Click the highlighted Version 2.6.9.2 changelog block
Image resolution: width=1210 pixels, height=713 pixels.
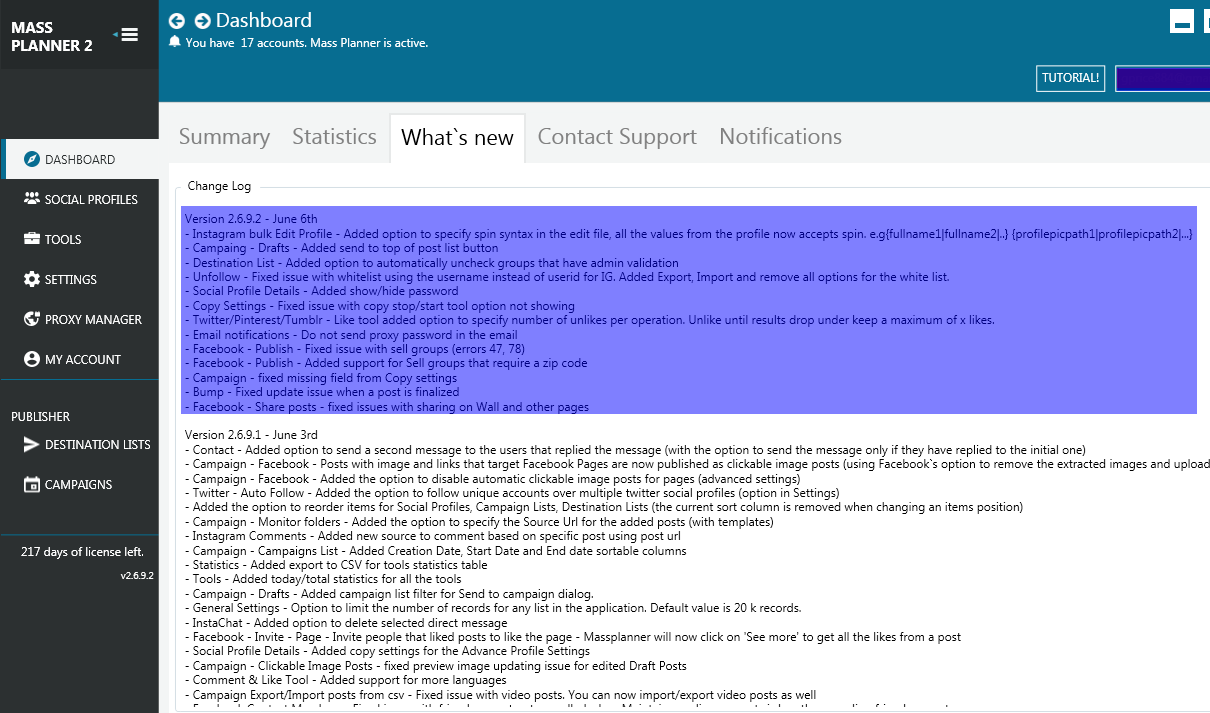688,310
